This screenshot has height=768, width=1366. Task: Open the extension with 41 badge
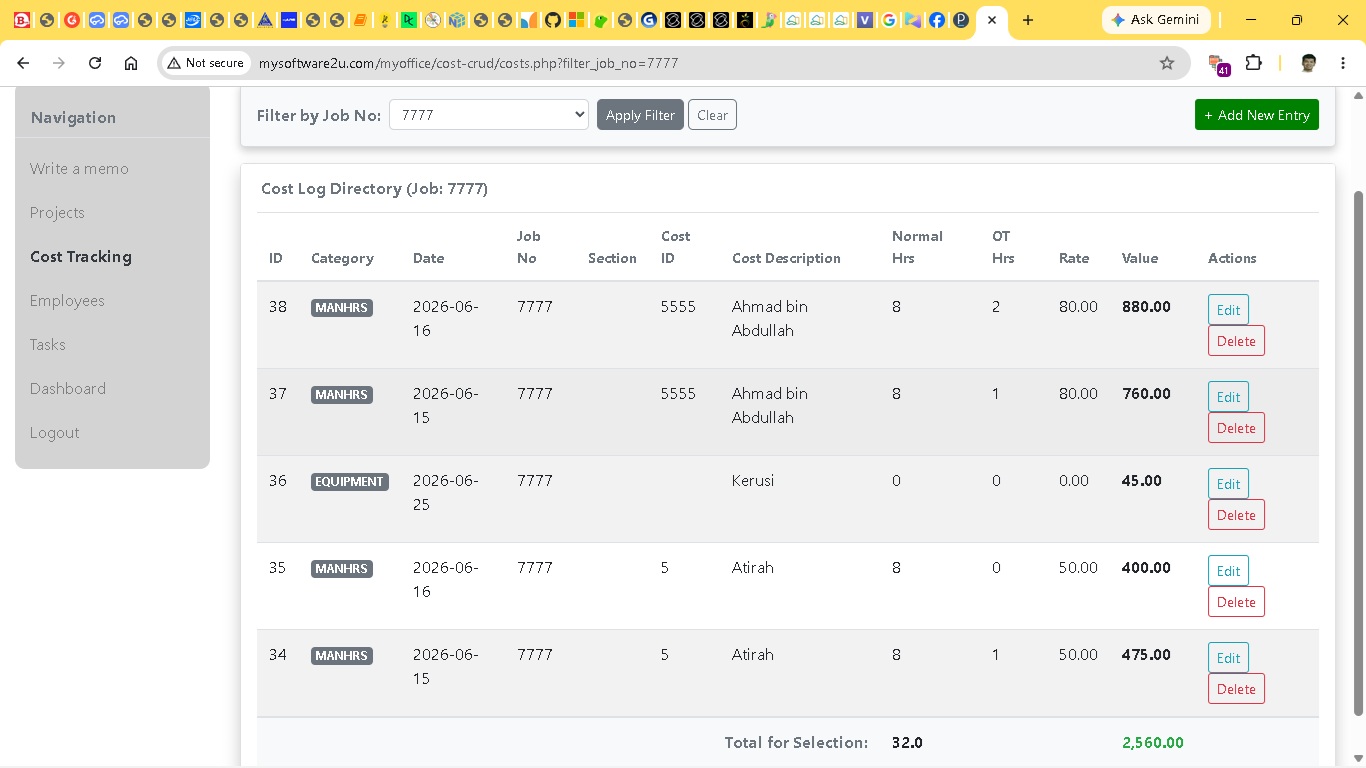[1218, 64]
